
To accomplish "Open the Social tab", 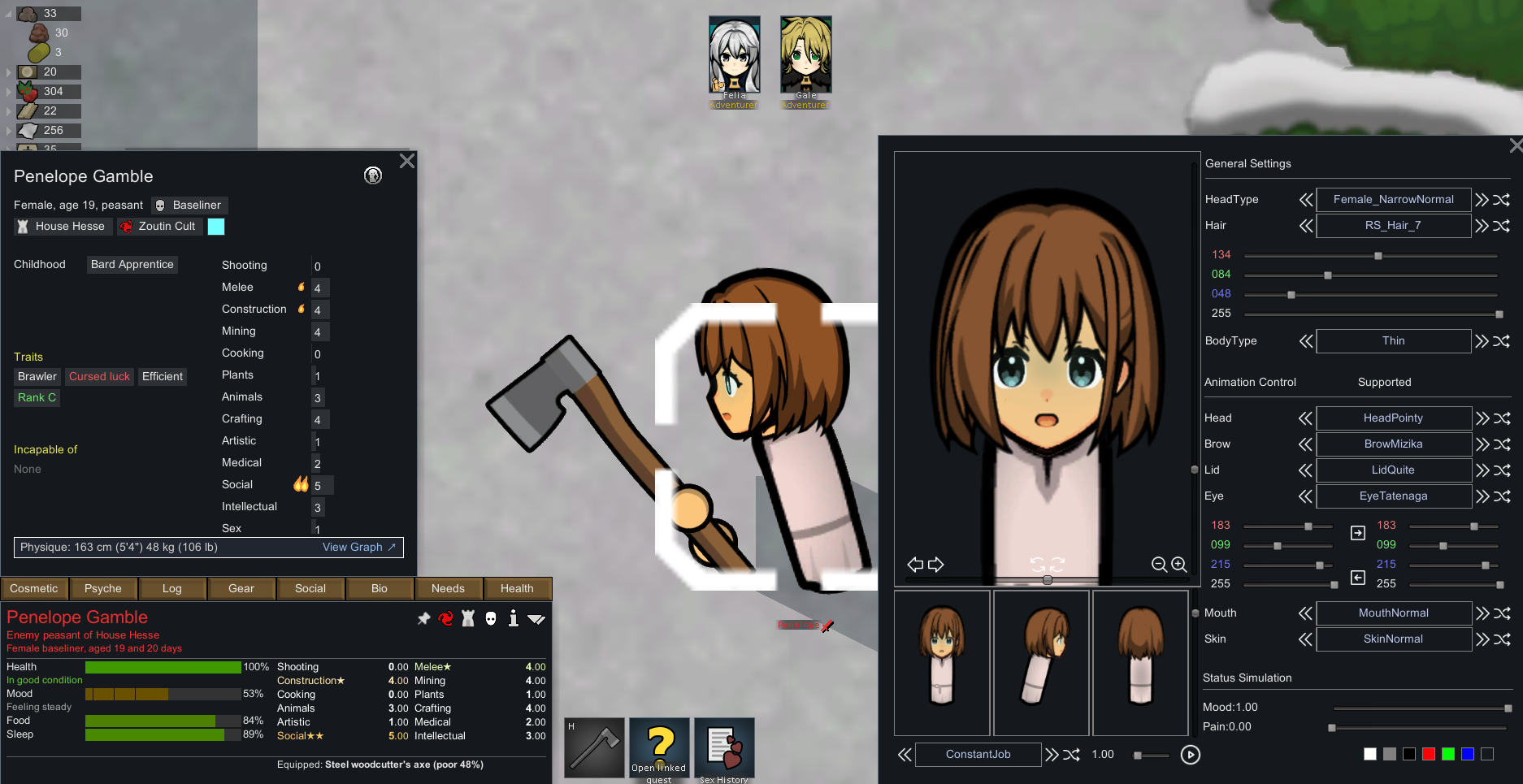I will [x=310, y=589].
